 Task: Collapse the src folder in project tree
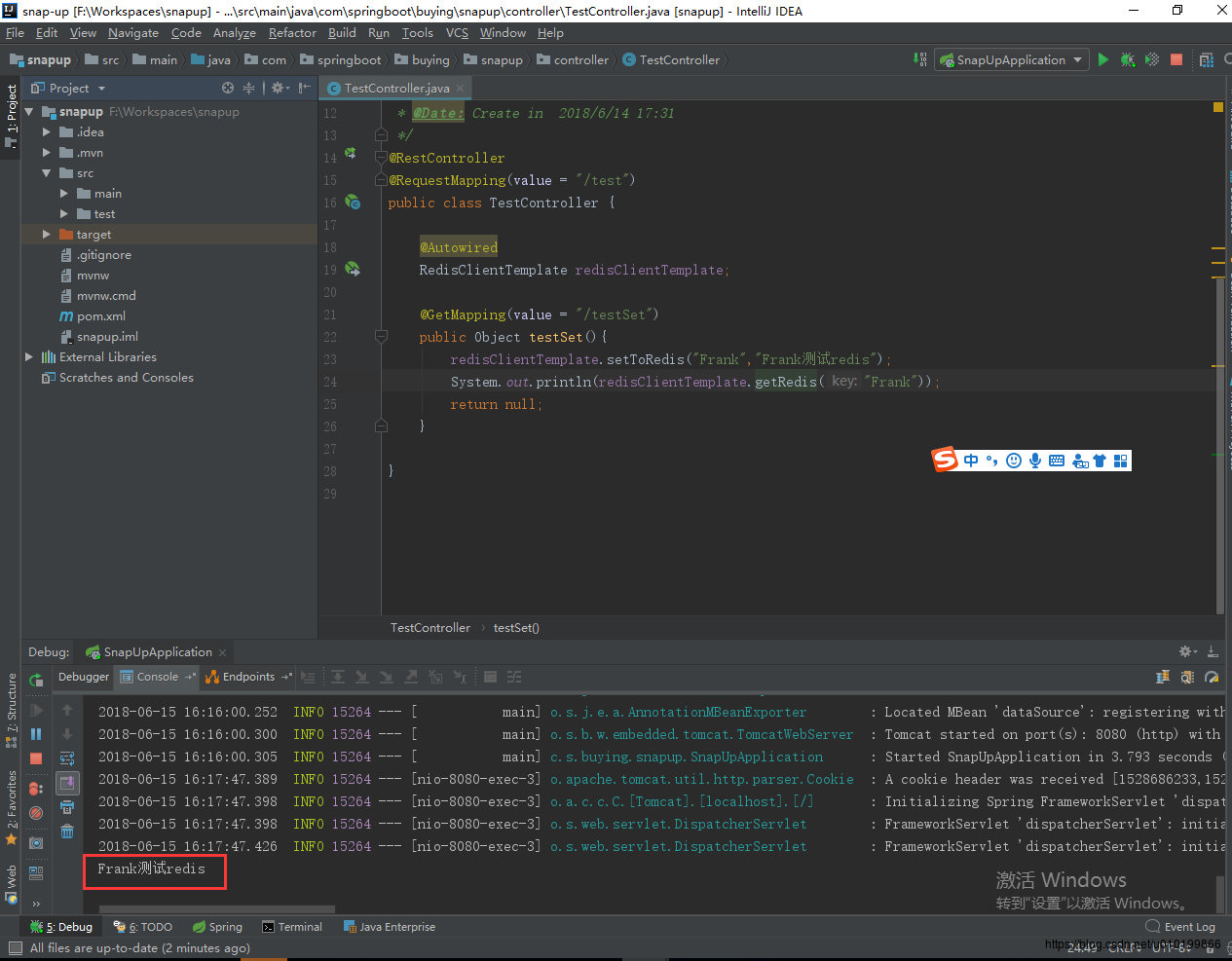[x=46, y=173]
